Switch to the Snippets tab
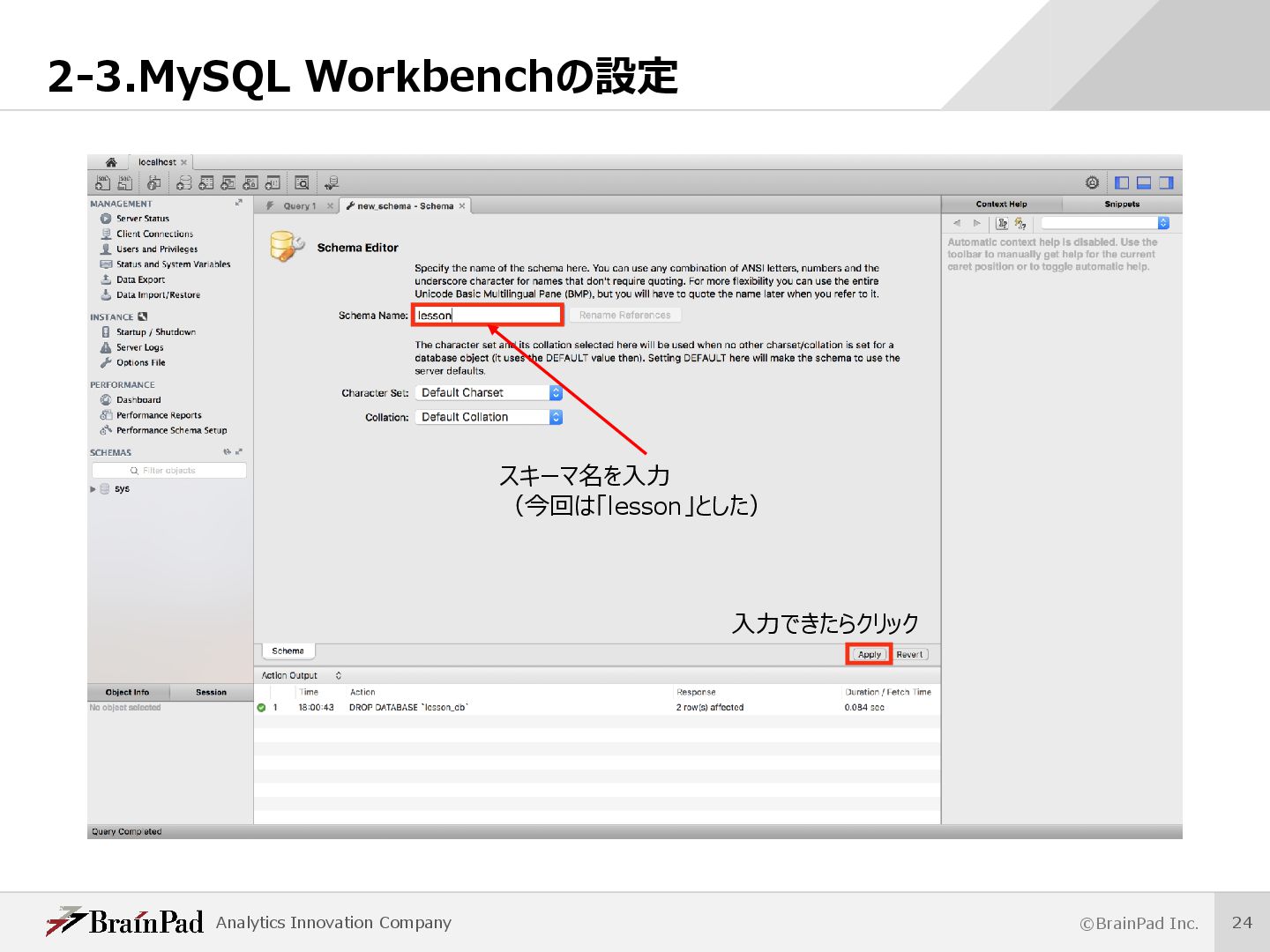 tap(1122, 204)
